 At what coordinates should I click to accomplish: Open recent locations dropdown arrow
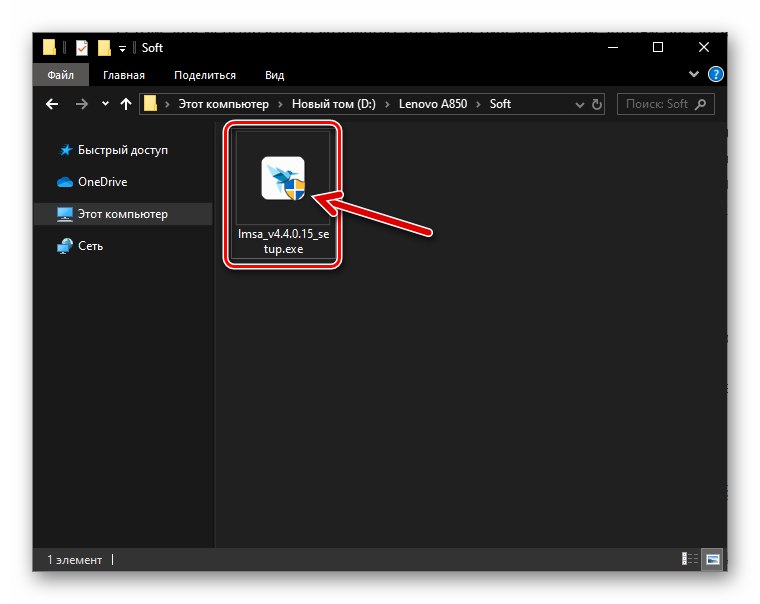click(x=105, y=103)
